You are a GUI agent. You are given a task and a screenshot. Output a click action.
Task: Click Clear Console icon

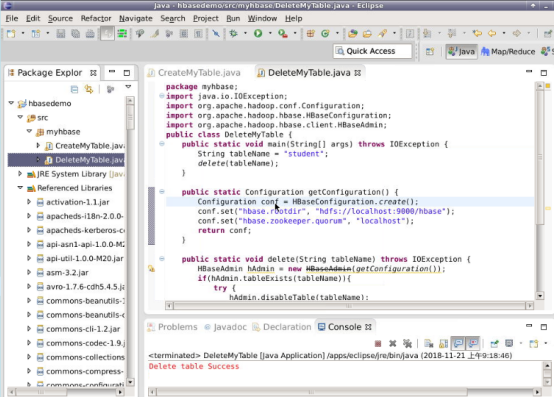tap(429, 343)
